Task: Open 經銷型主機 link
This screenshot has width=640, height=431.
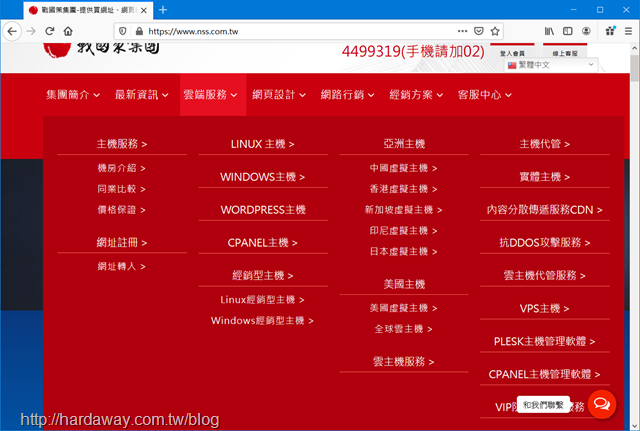Action: click(262, 276)
